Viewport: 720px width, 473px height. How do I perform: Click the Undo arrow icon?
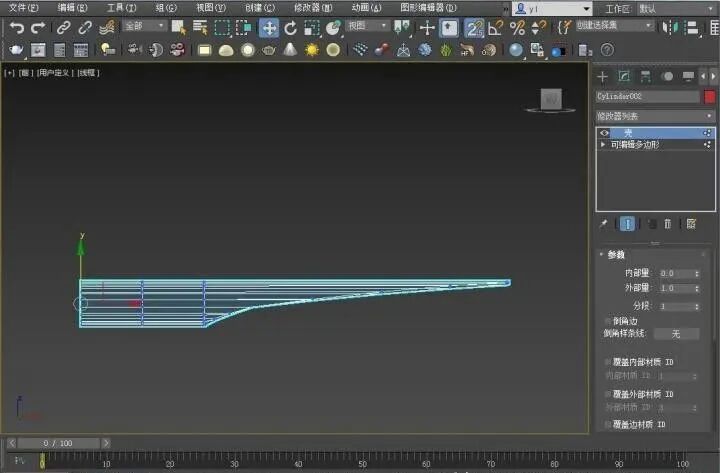(17, 28)
